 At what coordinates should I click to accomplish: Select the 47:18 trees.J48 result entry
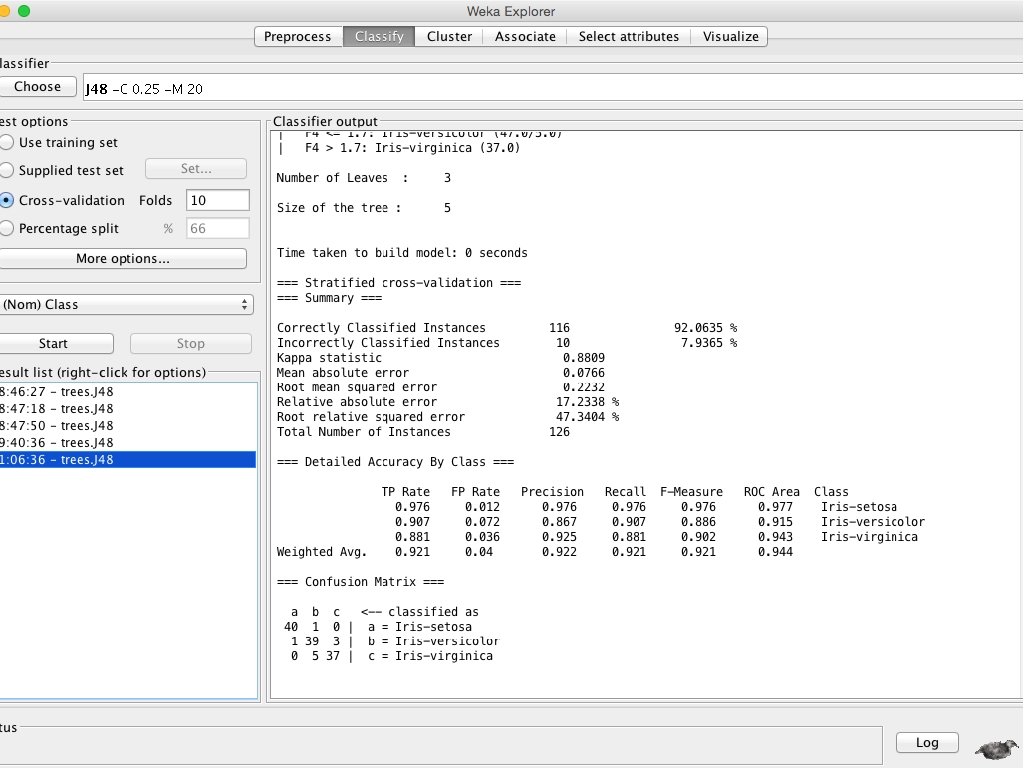(x=60, y=408)
